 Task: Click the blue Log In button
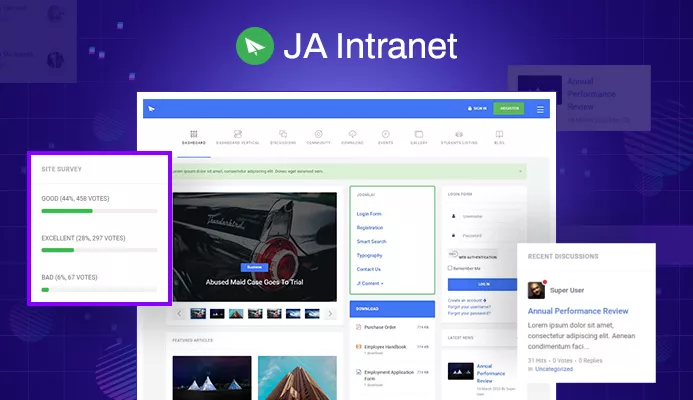point(483,284)
